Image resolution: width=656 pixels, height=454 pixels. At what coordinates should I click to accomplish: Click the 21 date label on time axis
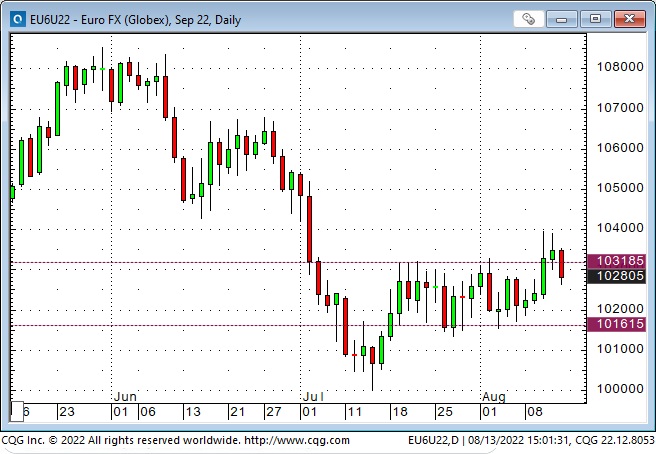click(237, 412)
